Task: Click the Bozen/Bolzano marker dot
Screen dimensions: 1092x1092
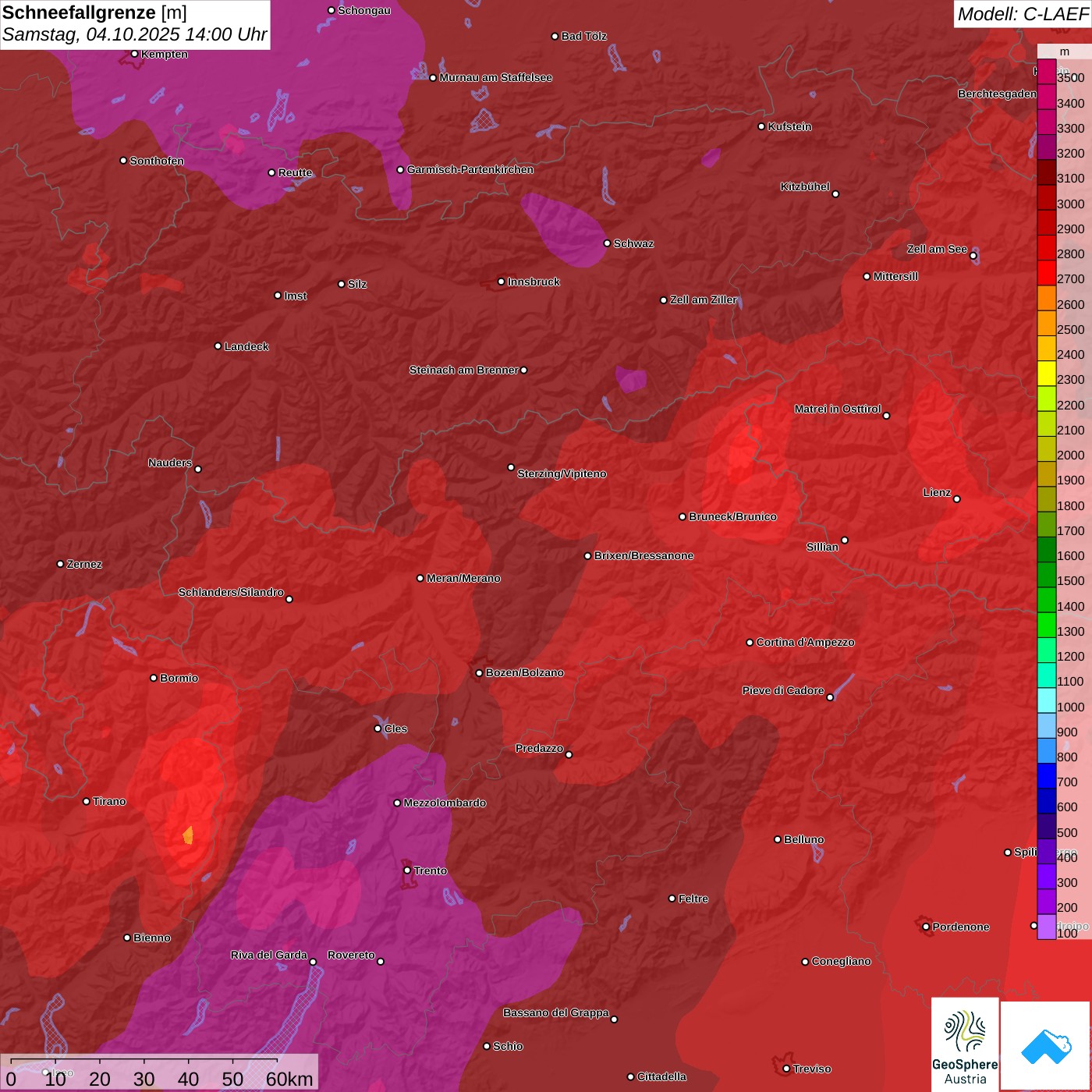Action: tap(480, 673)
